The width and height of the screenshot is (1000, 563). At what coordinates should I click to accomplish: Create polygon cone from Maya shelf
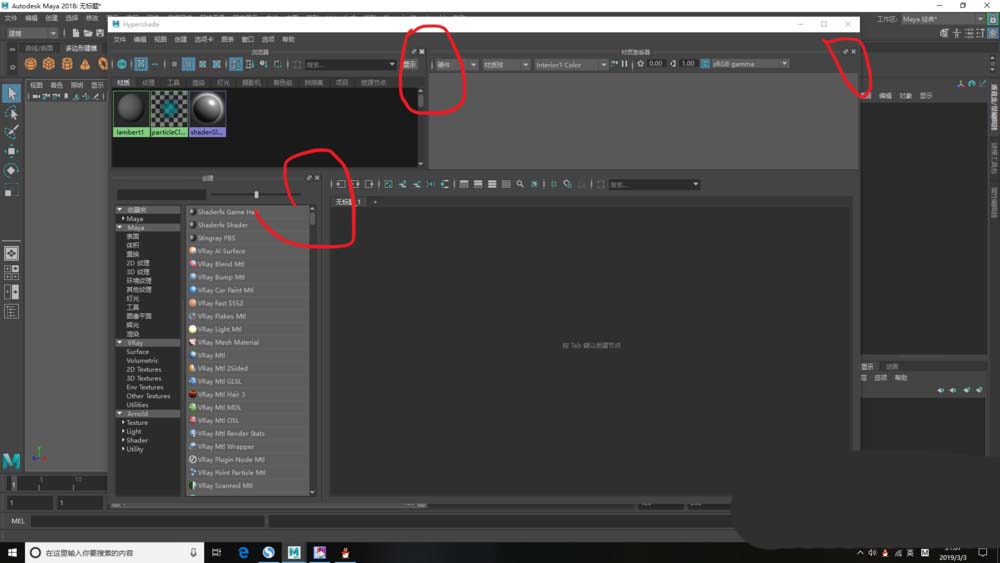85,64
